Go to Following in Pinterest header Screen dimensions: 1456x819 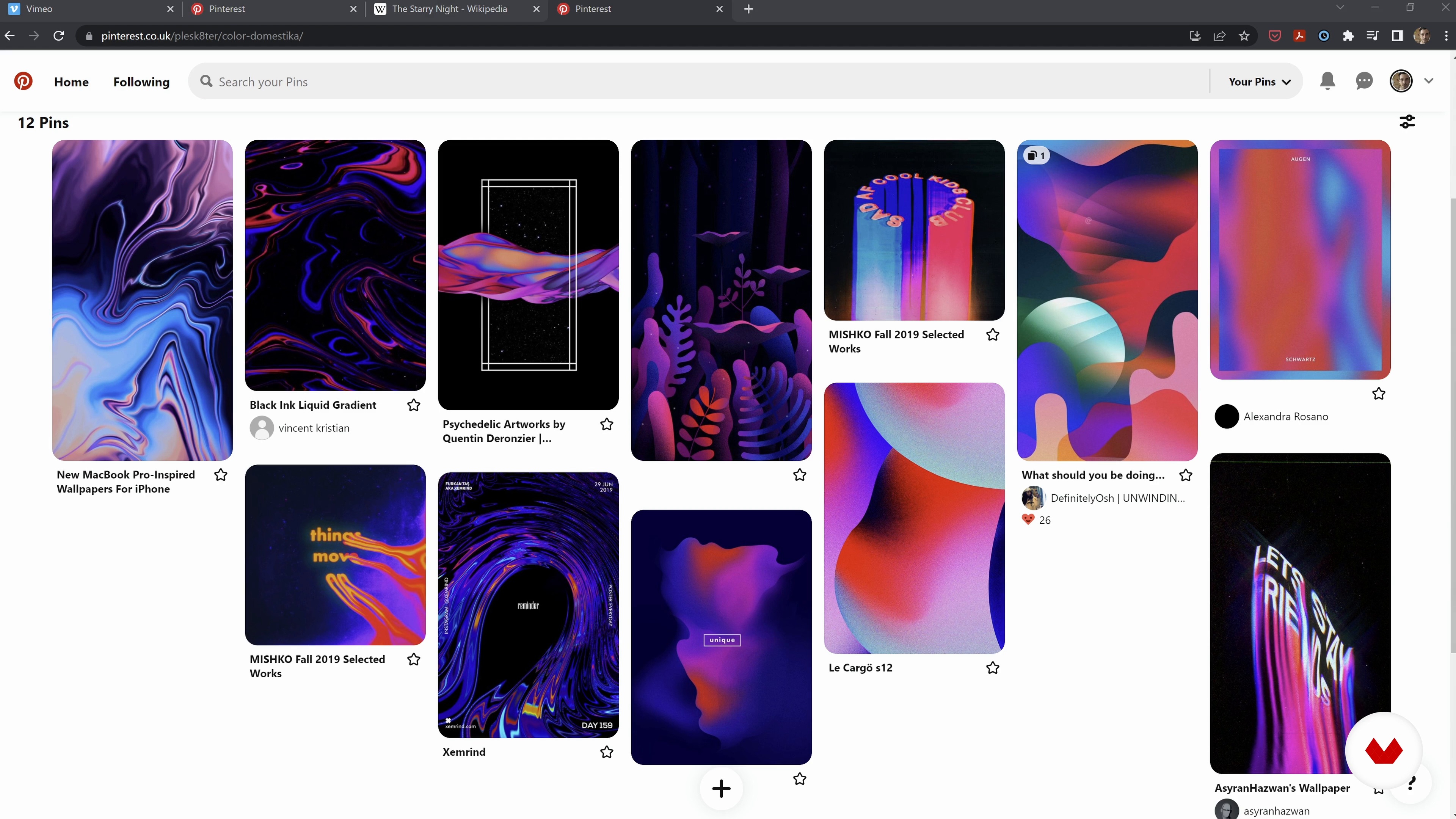click(x=141, y=82)
